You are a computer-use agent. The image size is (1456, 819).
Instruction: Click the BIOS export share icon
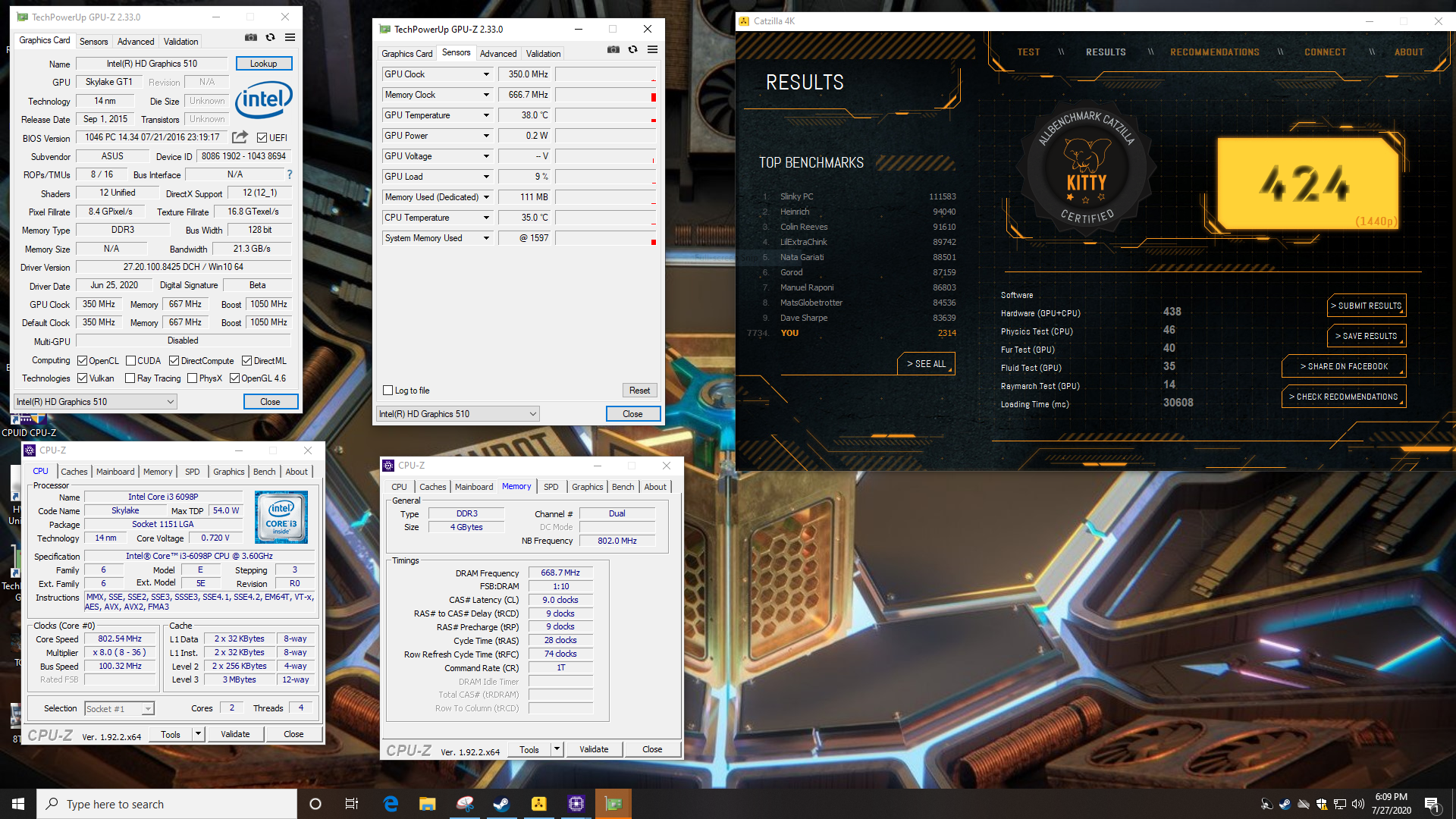(x=240, y=137)
